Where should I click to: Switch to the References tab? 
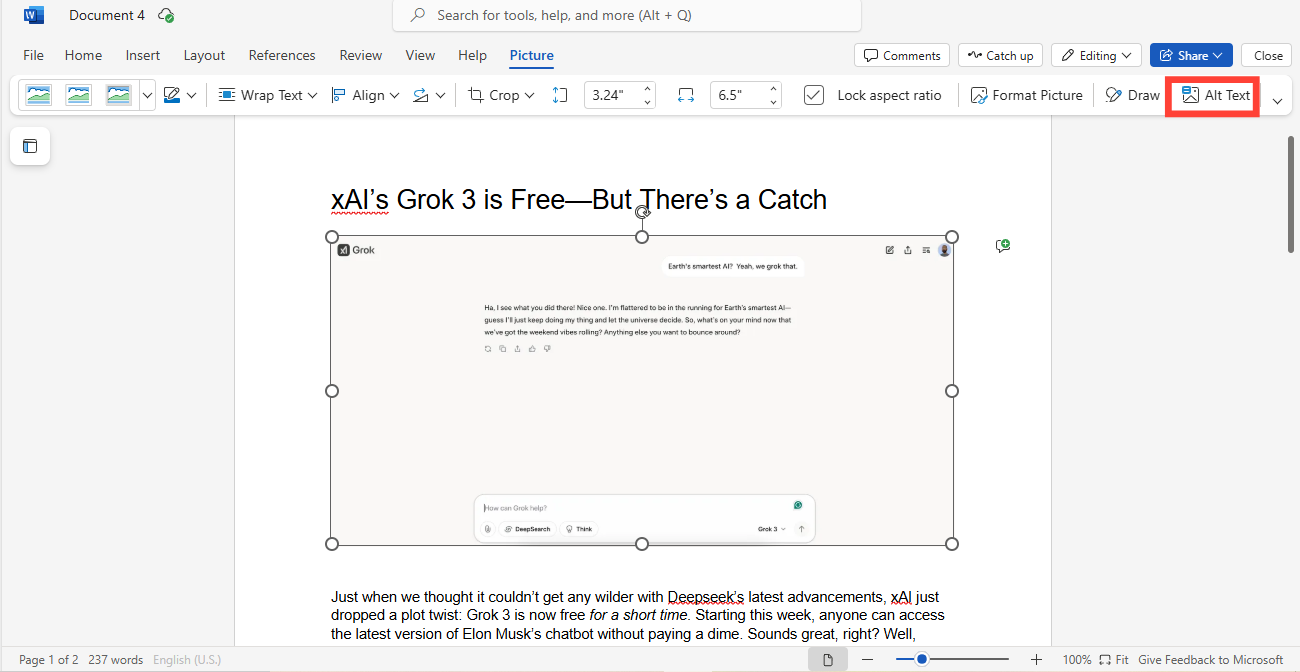[x=282, y=55]
